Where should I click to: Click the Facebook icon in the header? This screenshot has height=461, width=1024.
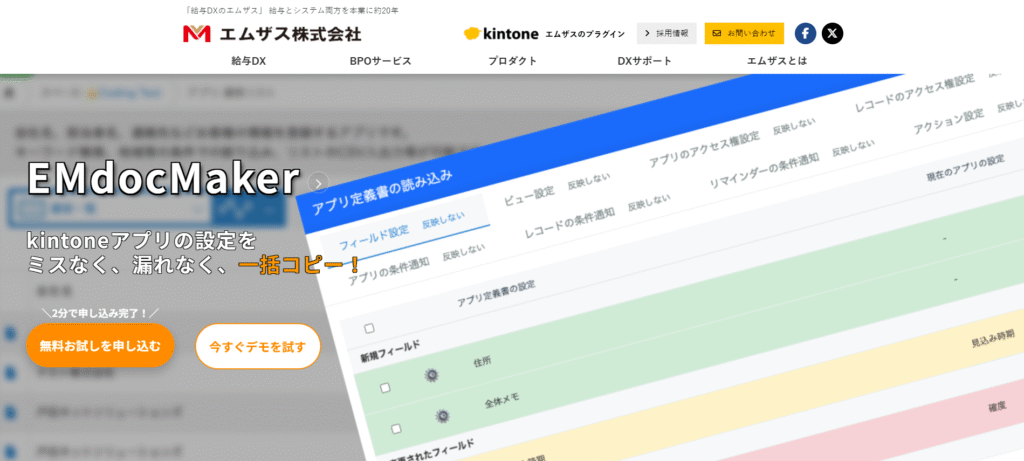pyautogui.click(x=805, y=33)
